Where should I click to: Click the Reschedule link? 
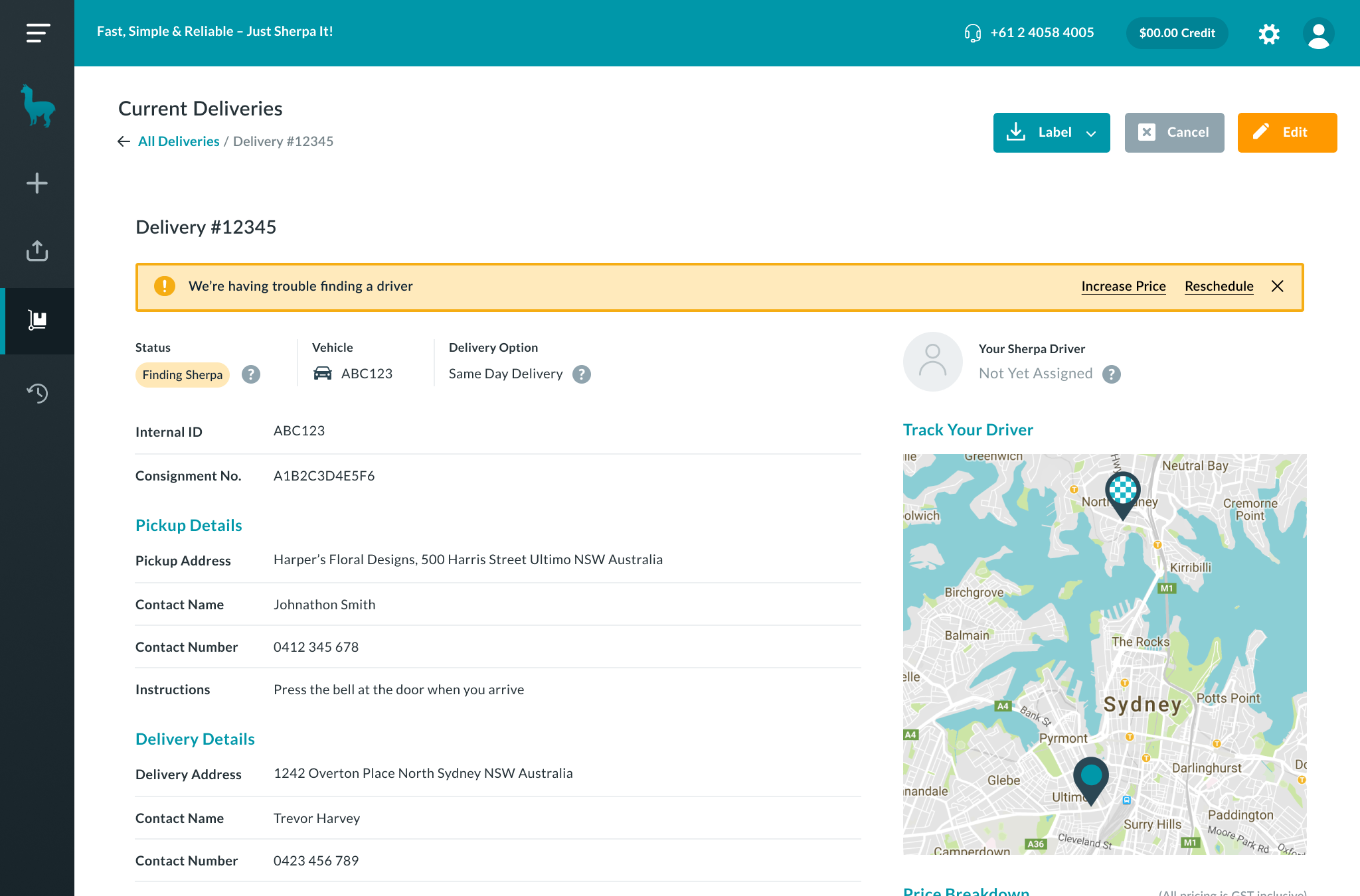click(x=1219, y=286)
